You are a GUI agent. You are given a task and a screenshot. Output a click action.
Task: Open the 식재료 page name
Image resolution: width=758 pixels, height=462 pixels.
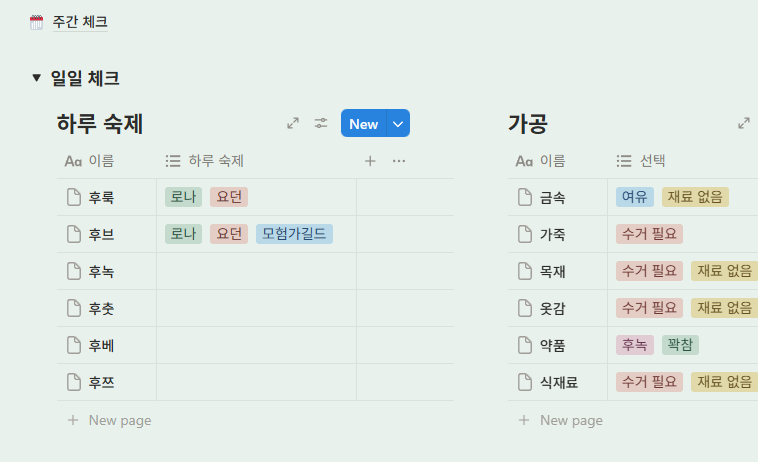(559, 383)
